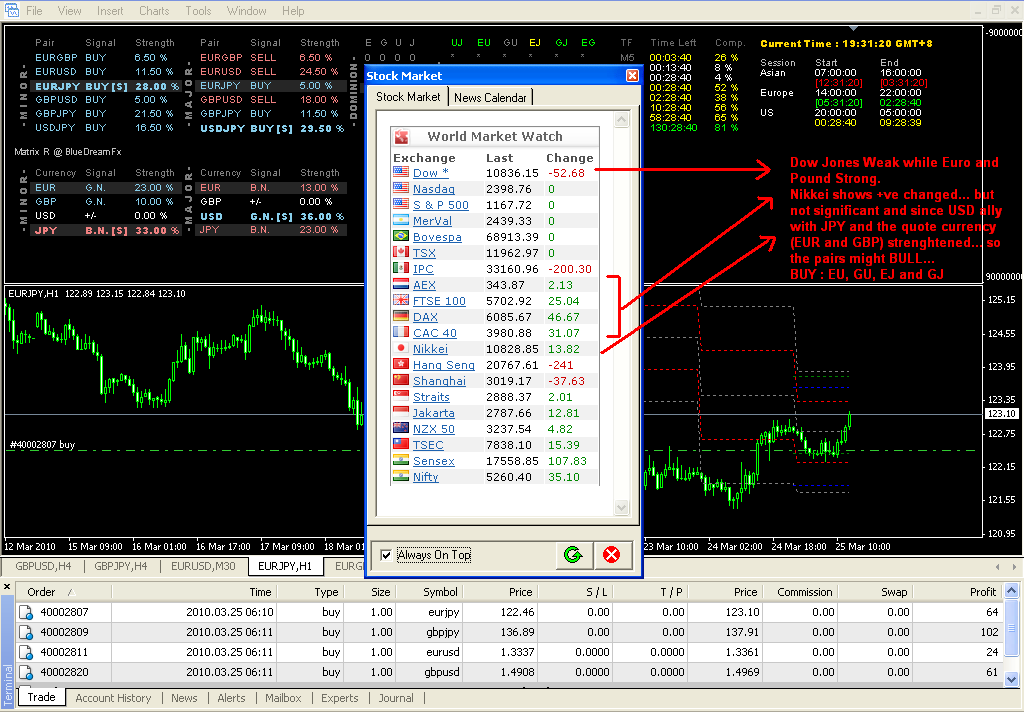This screenshot has height=712, width=1024.
Task: Open the Mailbox terminal tab
Action: click(x=283, y=698)
